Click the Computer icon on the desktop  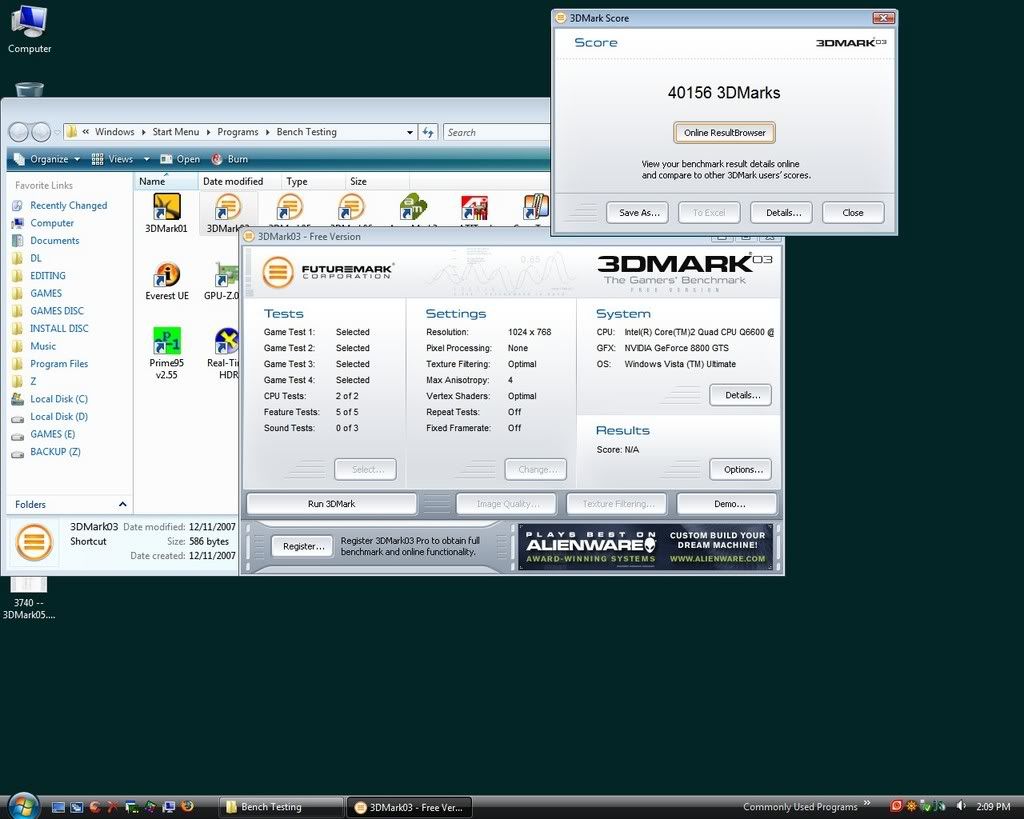click(x=29, y=29)
